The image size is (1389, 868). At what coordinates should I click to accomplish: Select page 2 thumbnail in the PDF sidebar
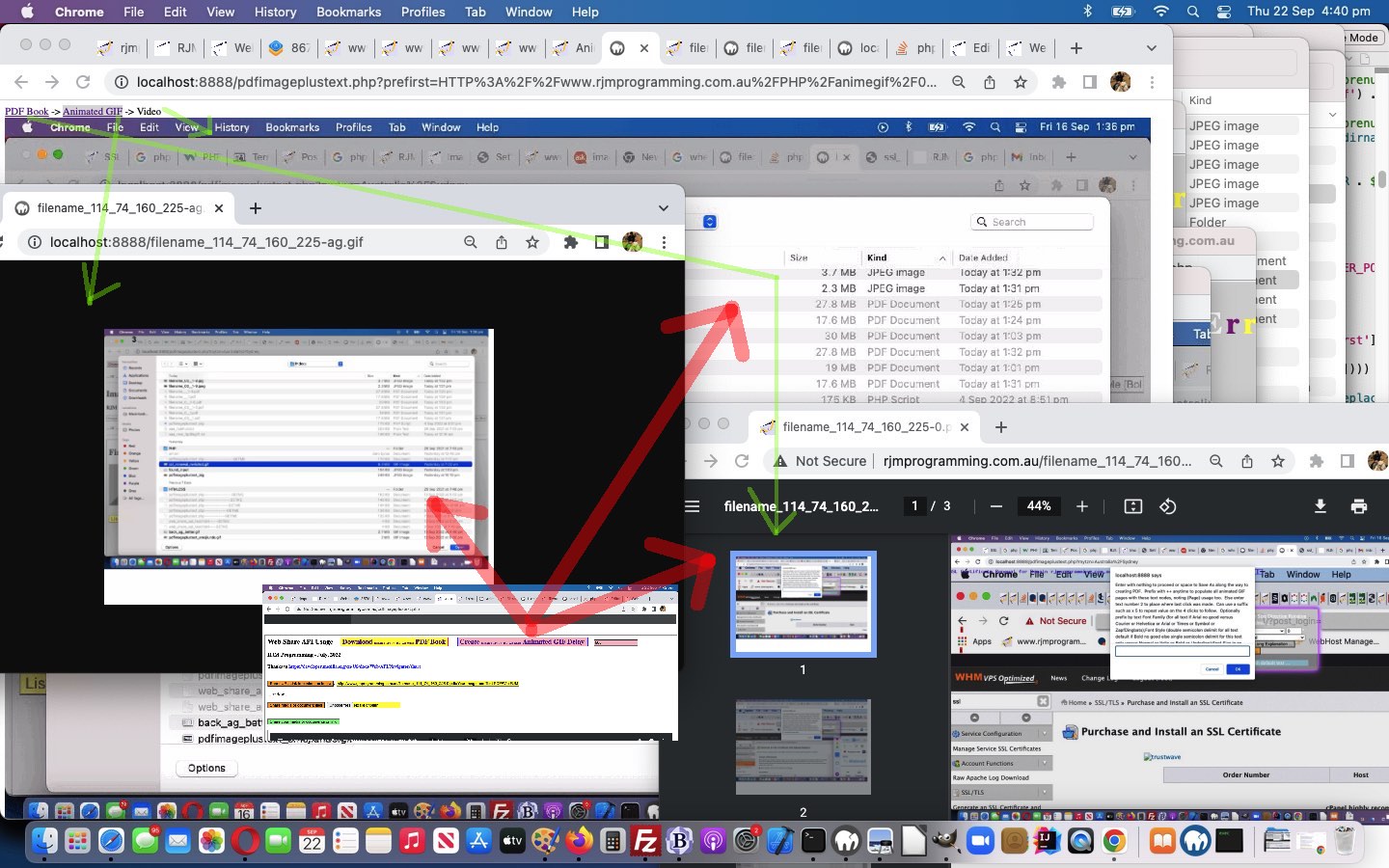click(803, 747)
